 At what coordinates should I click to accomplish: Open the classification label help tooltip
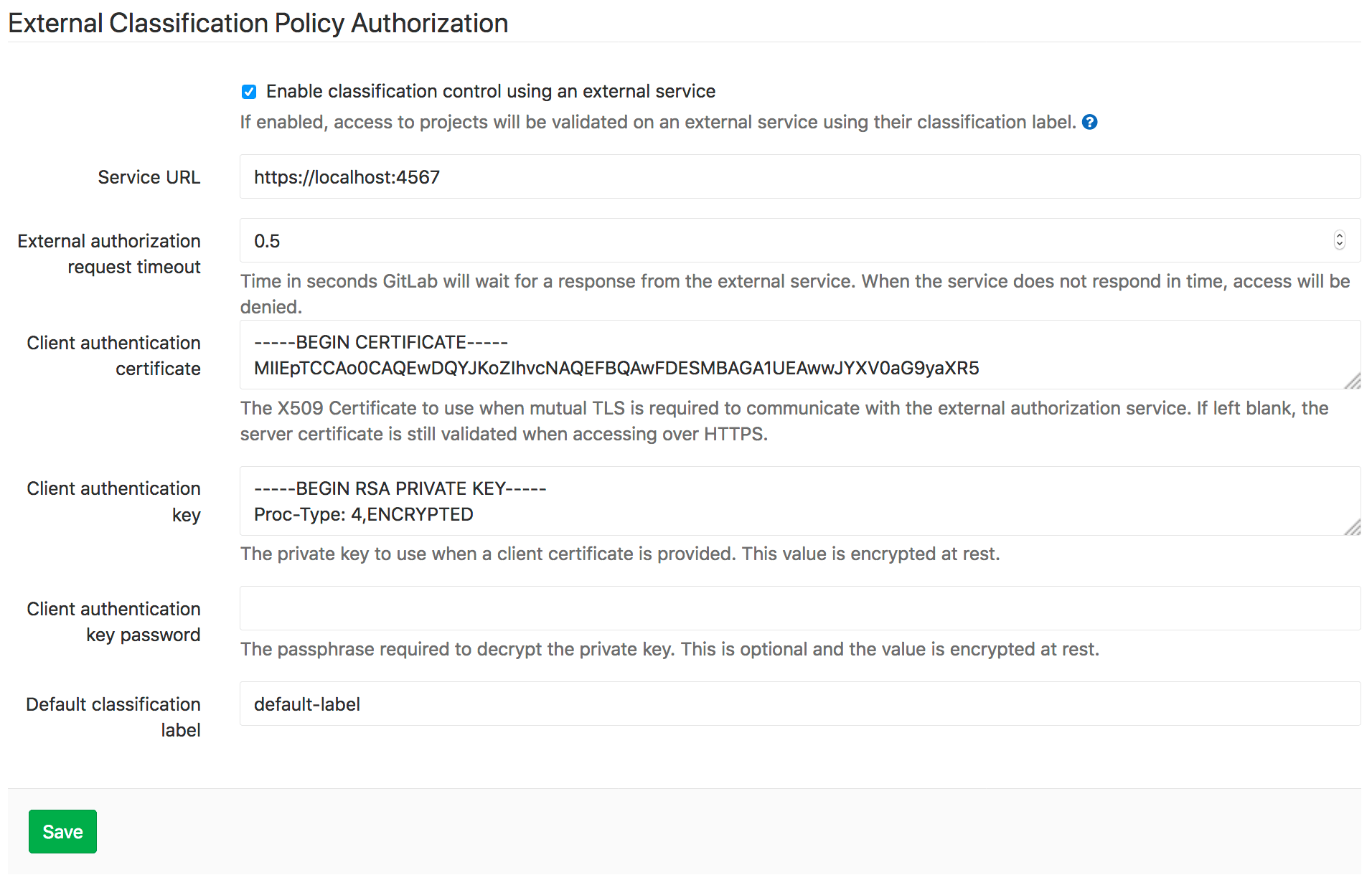1089,122
